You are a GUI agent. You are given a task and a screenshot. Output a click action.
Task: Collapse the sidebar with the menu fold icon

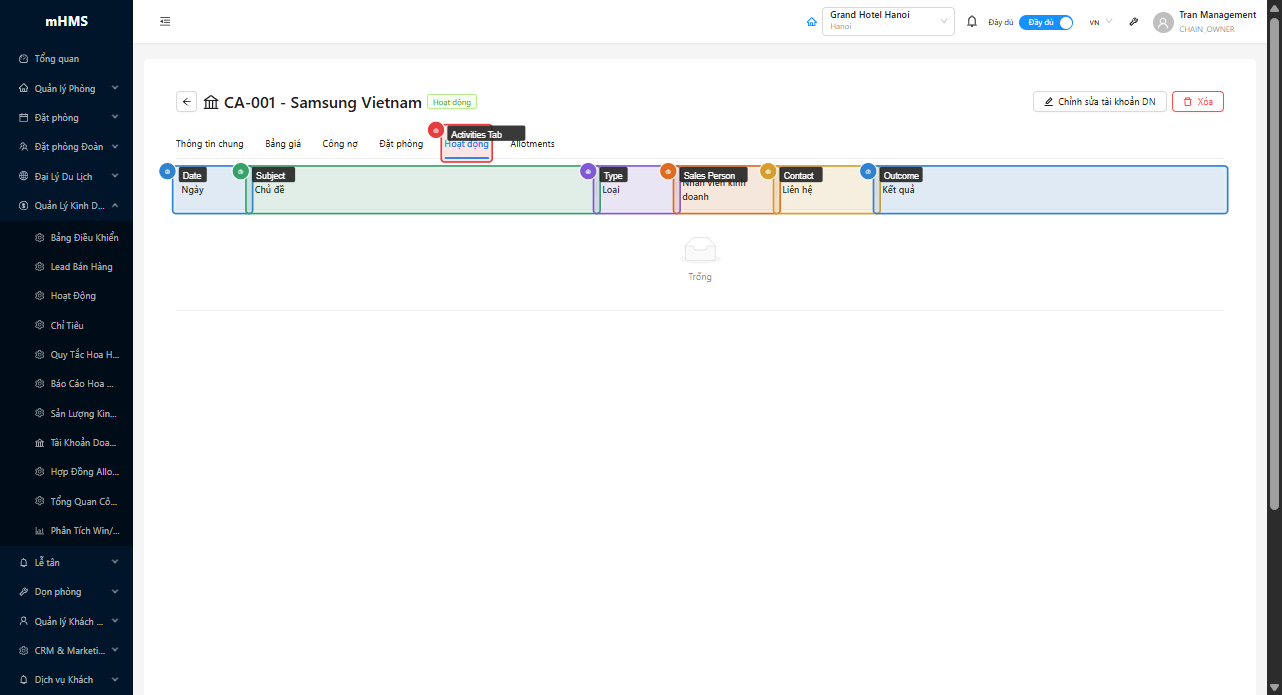tap(165, 21)
